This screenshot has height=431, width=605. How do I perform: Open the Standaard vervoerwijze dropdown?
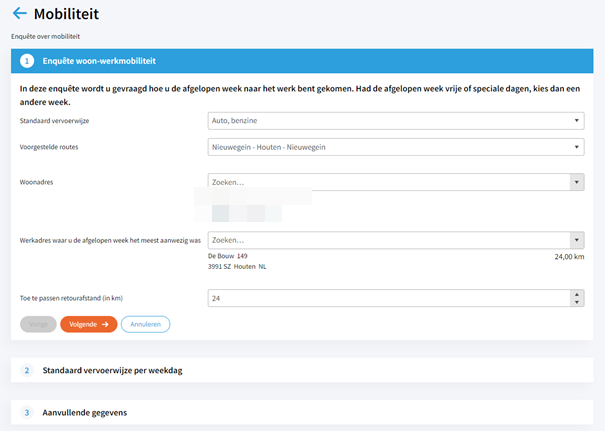pyautogui.click(x=396, y=122)
